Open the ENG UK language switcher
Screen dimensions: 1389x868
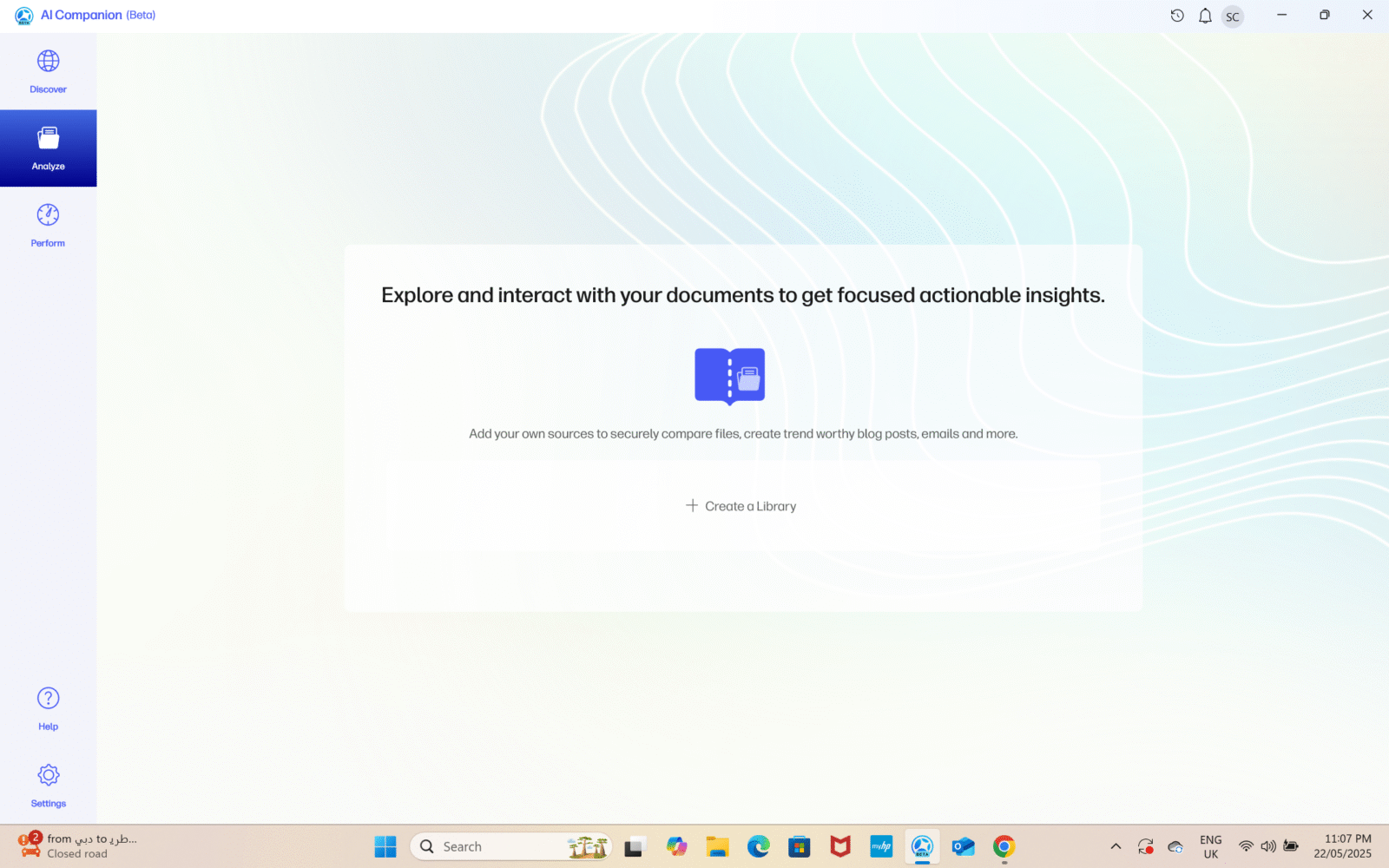coord(1210,846)
